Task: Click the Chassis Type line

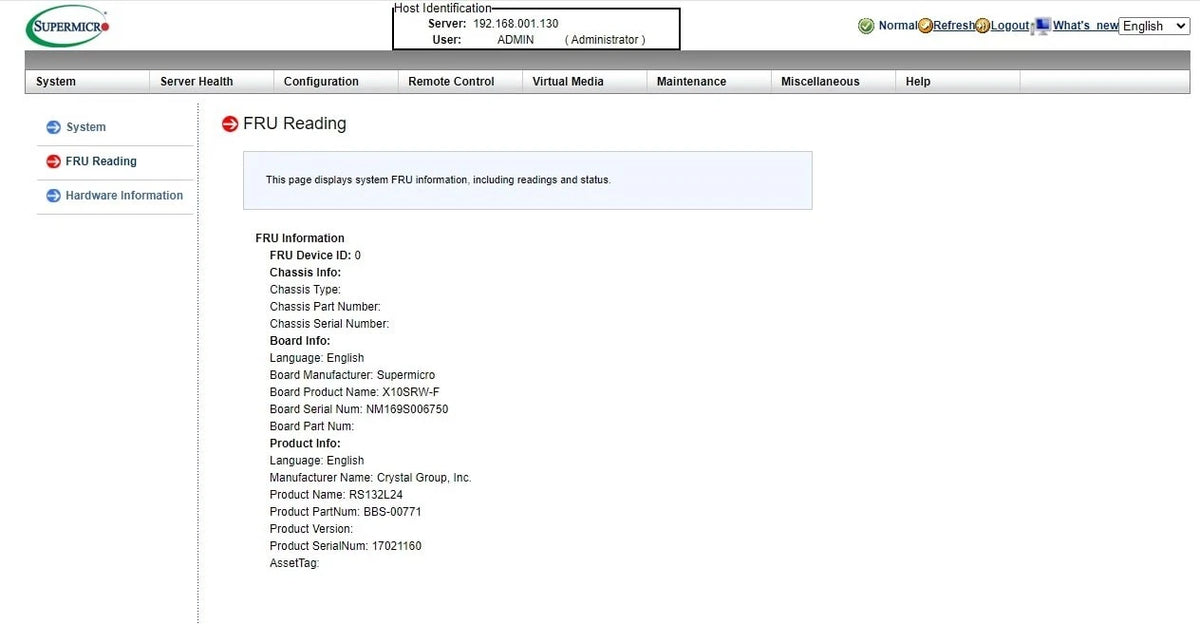Action: click(x=305, y=290)
